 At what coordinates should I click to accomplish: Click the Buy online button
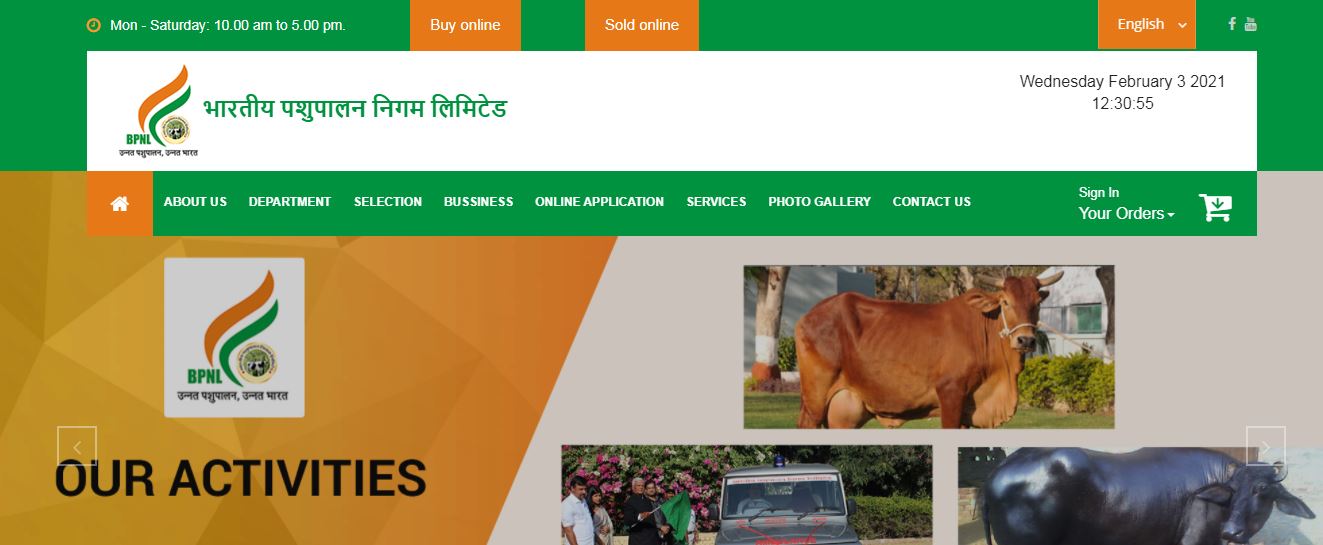point(465,25)
